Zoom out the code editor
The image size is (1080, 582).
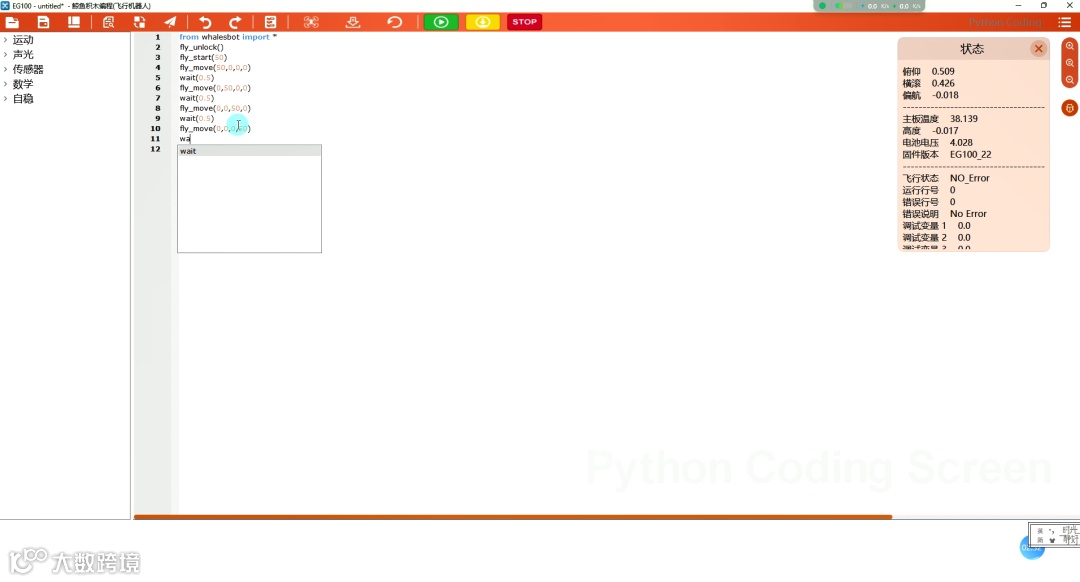click(x=1070, y=80)
